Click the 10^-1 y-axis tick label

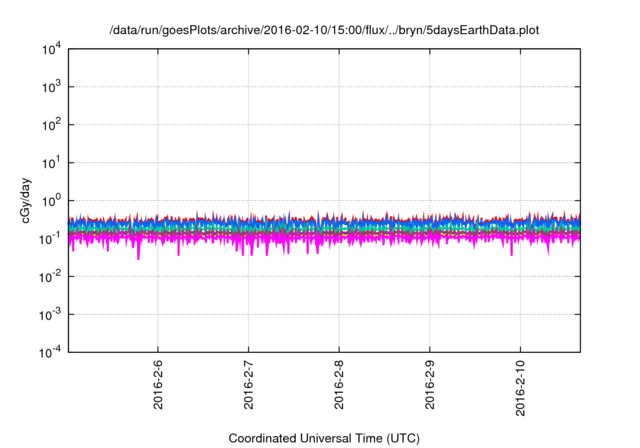(50, 239)
